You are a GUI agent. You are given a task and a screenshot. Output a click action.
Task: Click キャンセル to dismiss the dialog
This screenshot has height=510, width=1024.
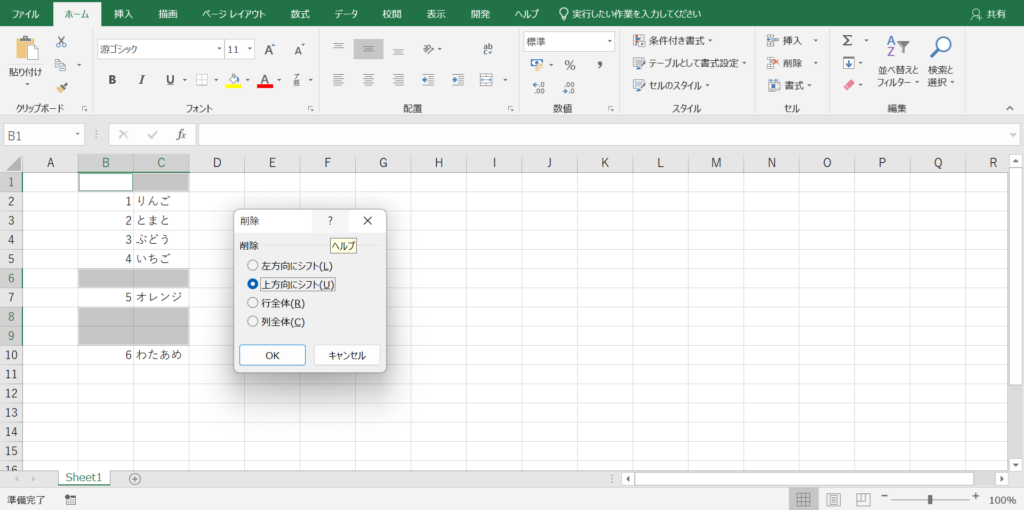pyautogui.click(x=346, y=355)
